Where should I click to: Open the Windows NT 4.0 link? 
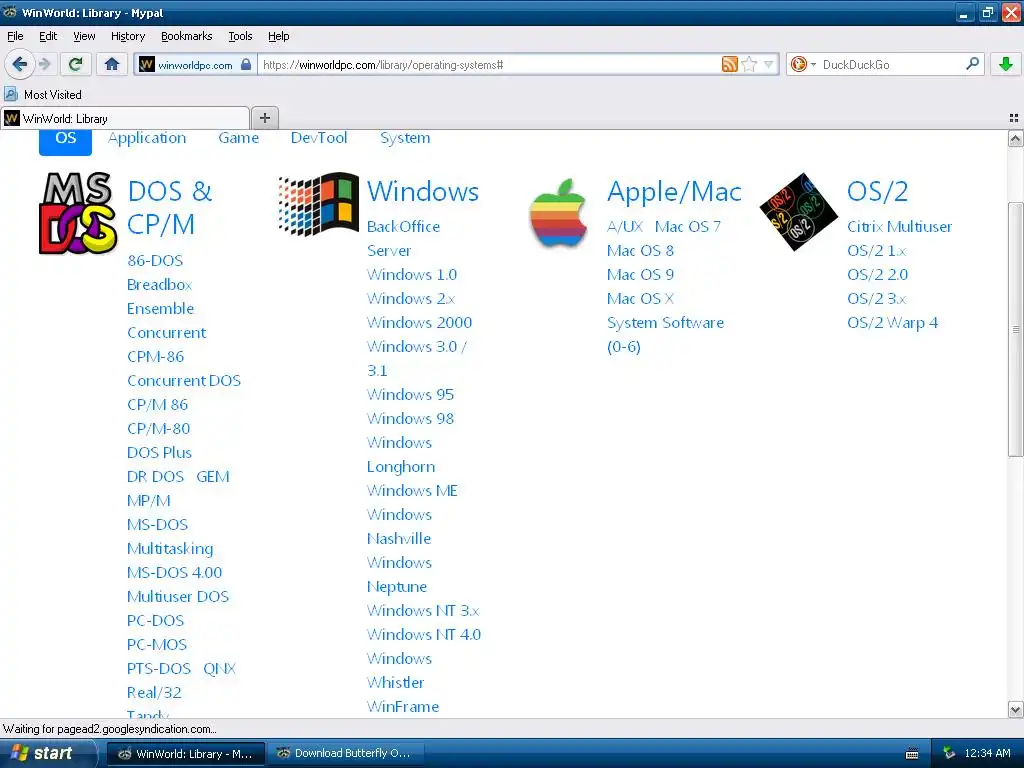tap(424, 635)
